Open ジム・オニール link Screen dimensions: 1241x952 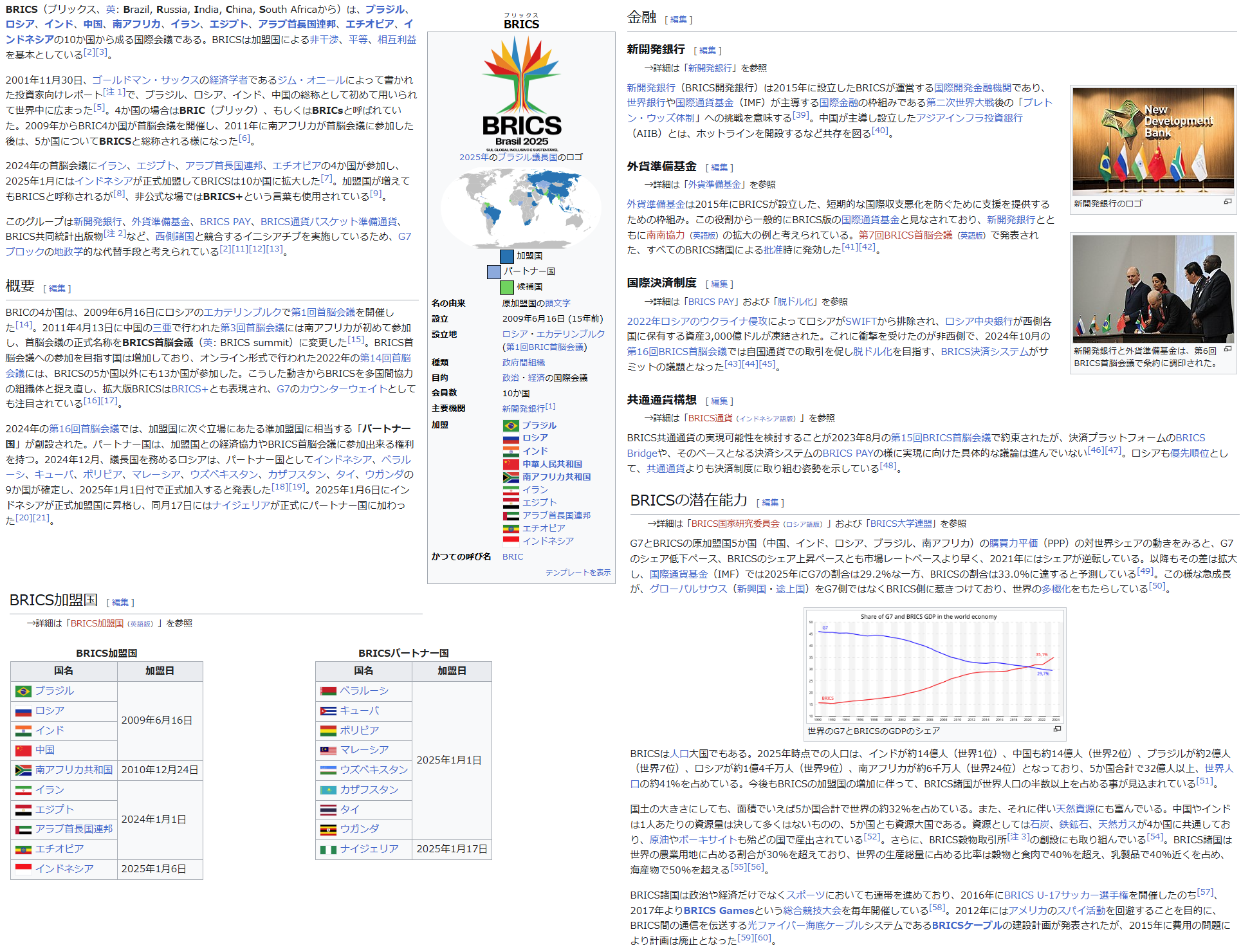click(x=311, y=80)
